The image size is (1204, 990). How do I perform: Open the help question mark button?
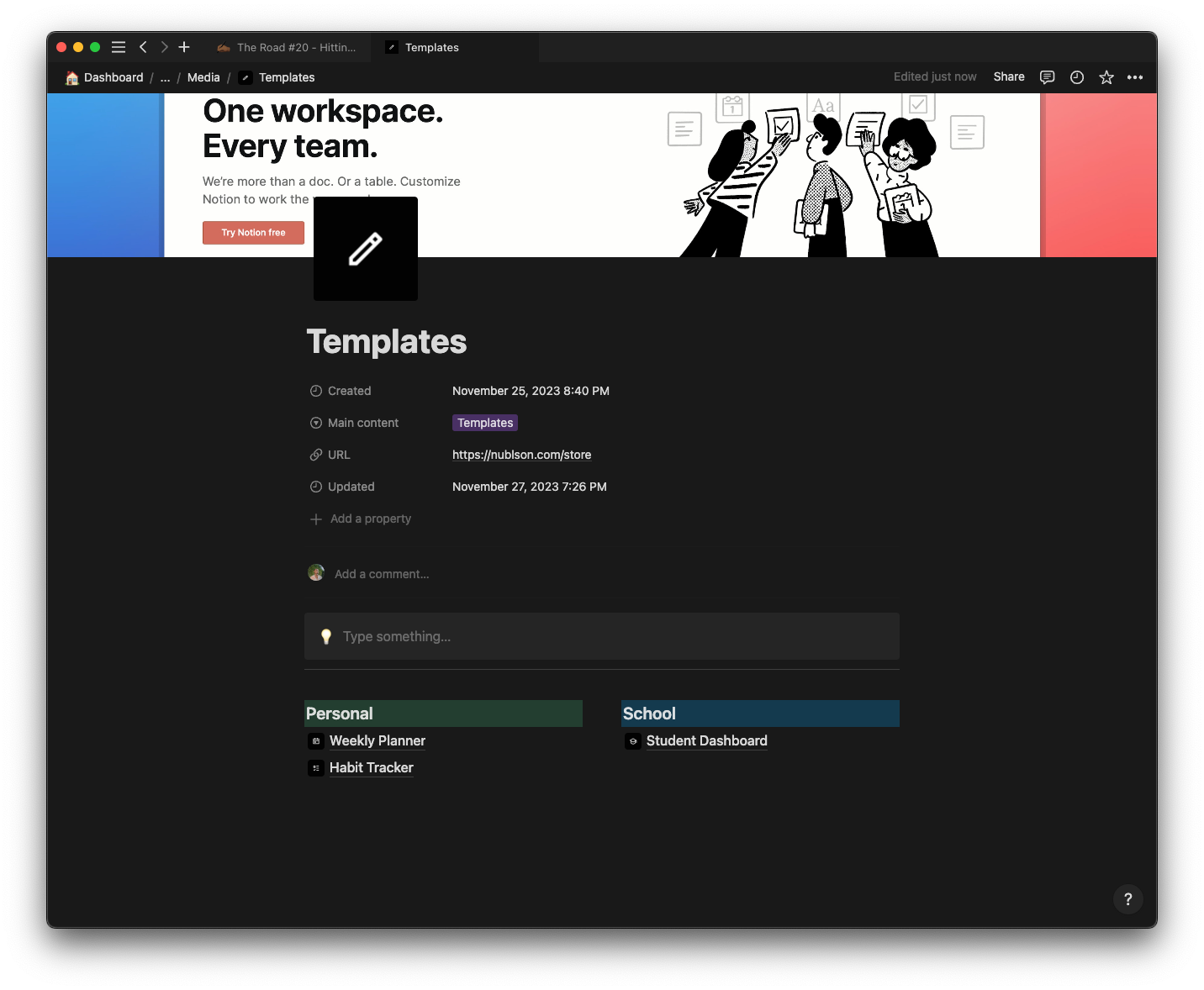point(1128,899)
